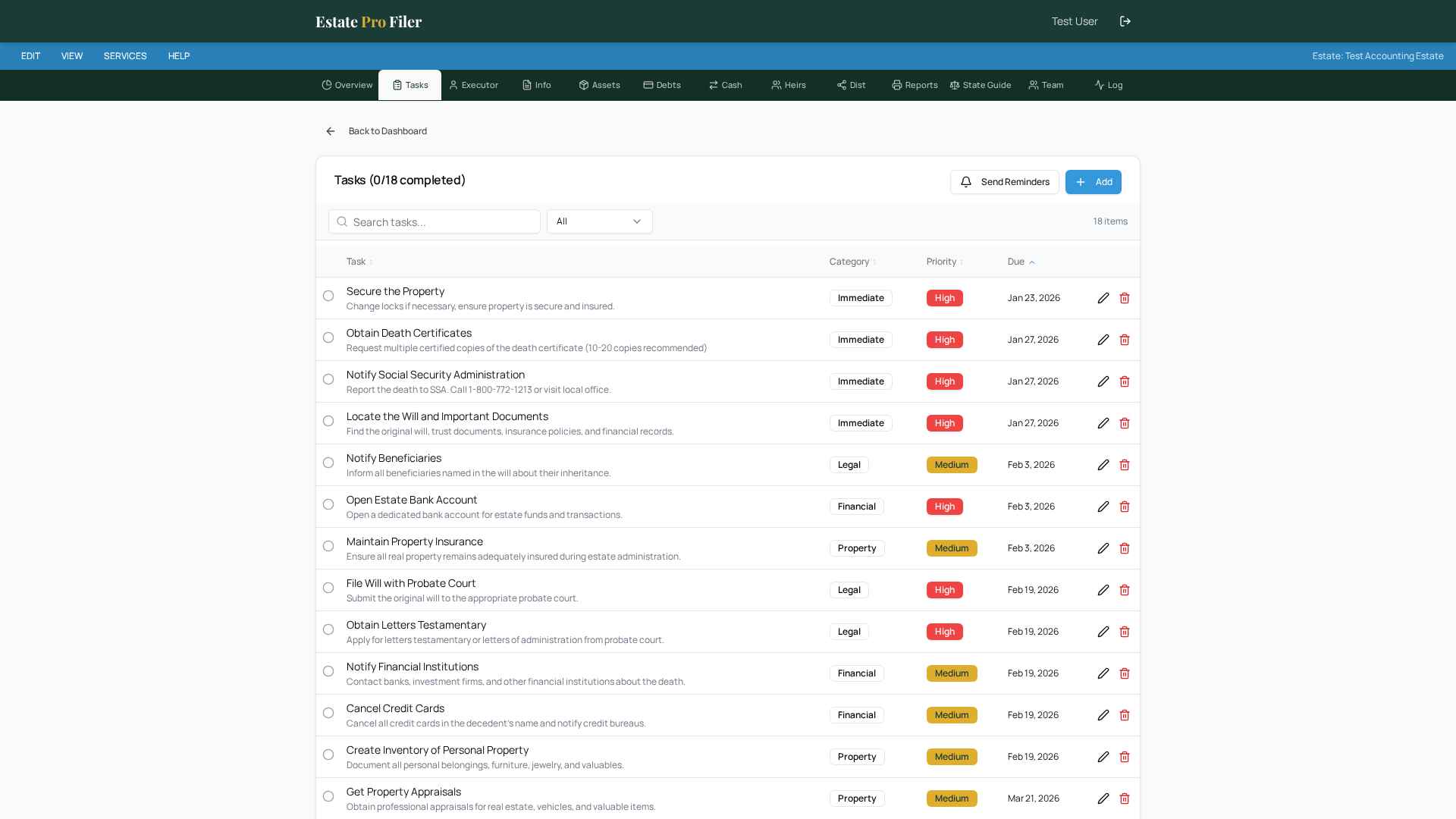Go Back to Dashboard

[x=375, y=131]
